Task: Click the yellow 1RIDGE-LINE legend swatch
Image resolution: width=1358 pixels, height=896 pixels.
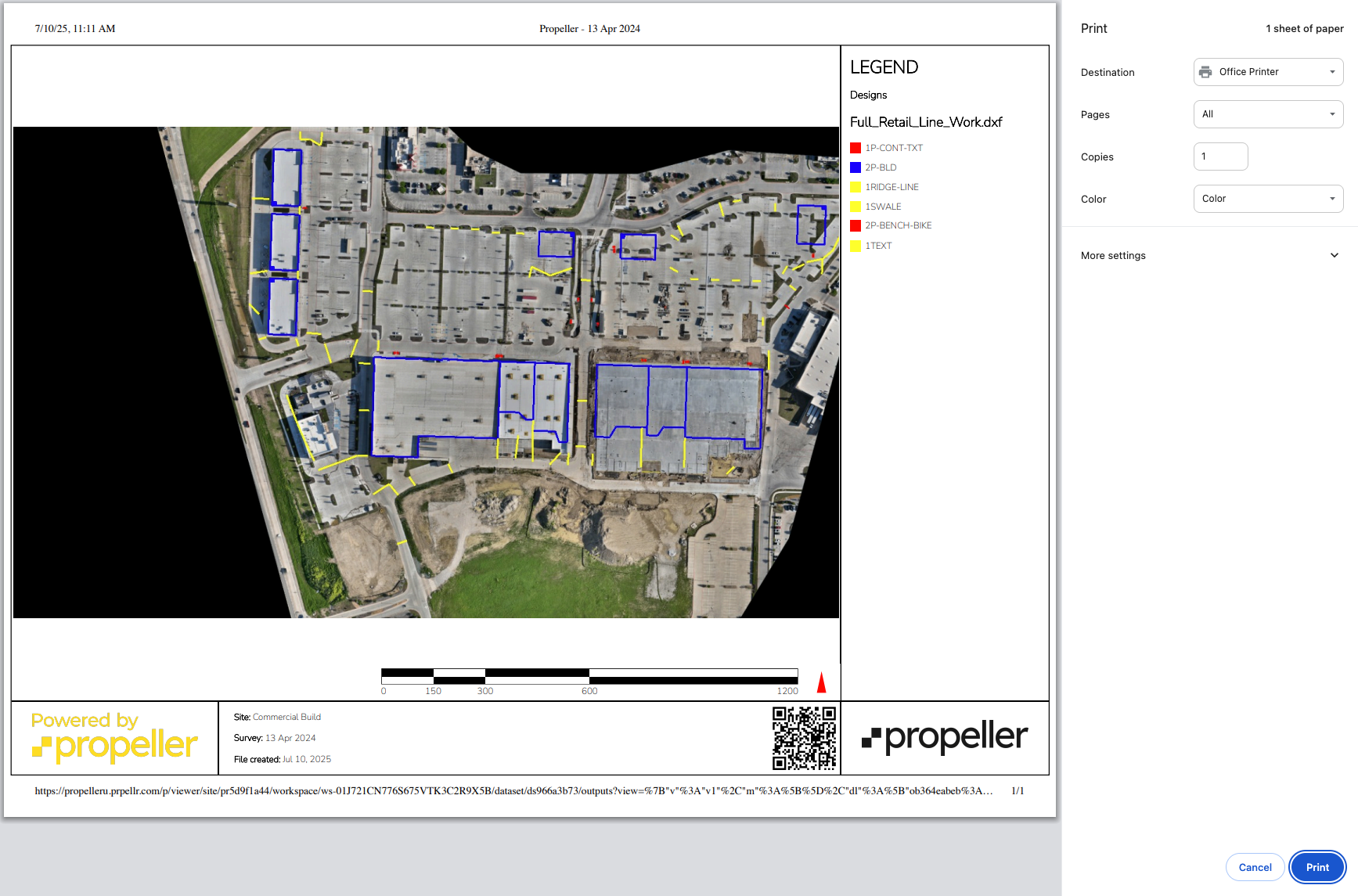Action: (x=856, y=186)
